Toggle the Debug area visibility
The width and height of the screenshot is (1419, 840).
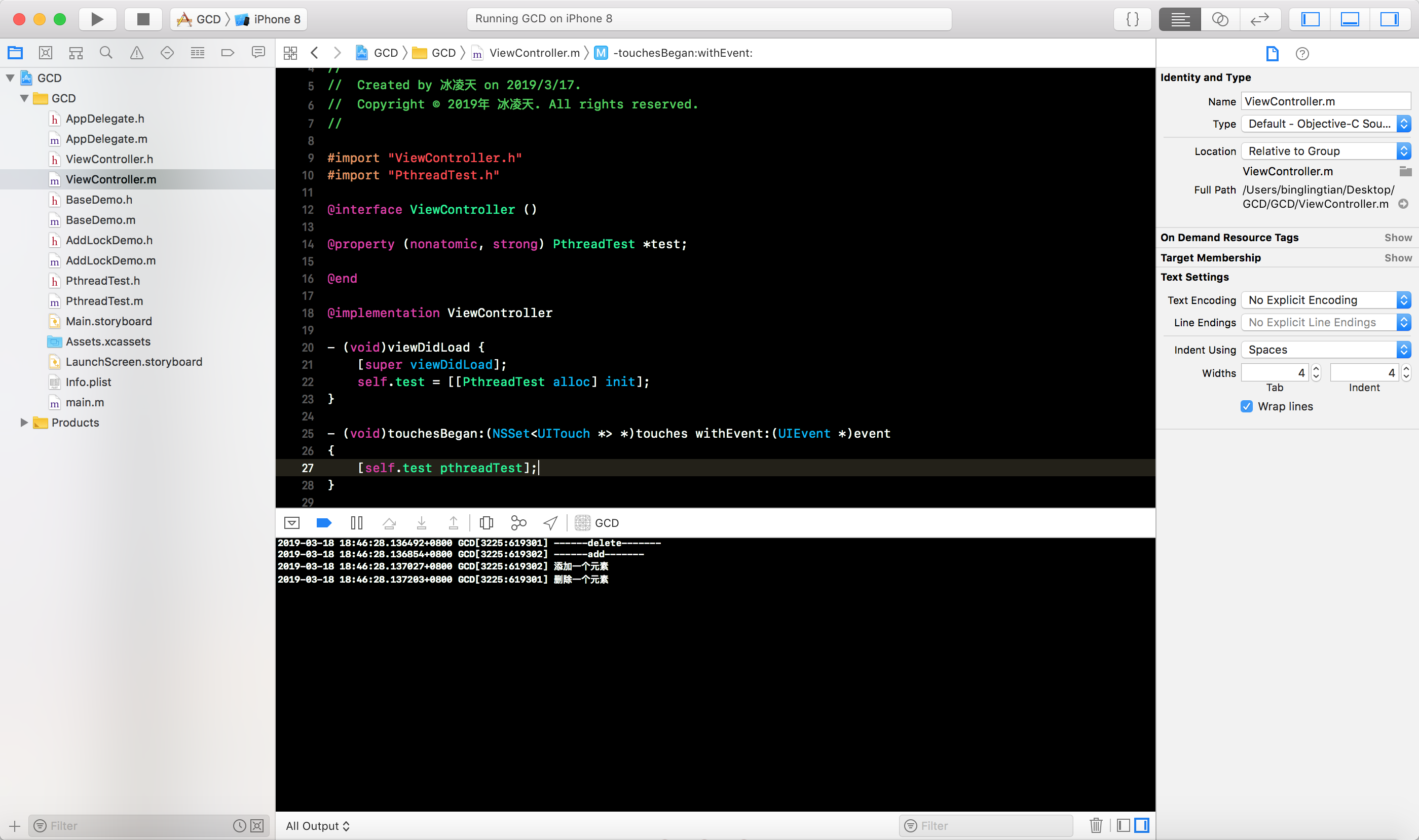pos(1350,19)
